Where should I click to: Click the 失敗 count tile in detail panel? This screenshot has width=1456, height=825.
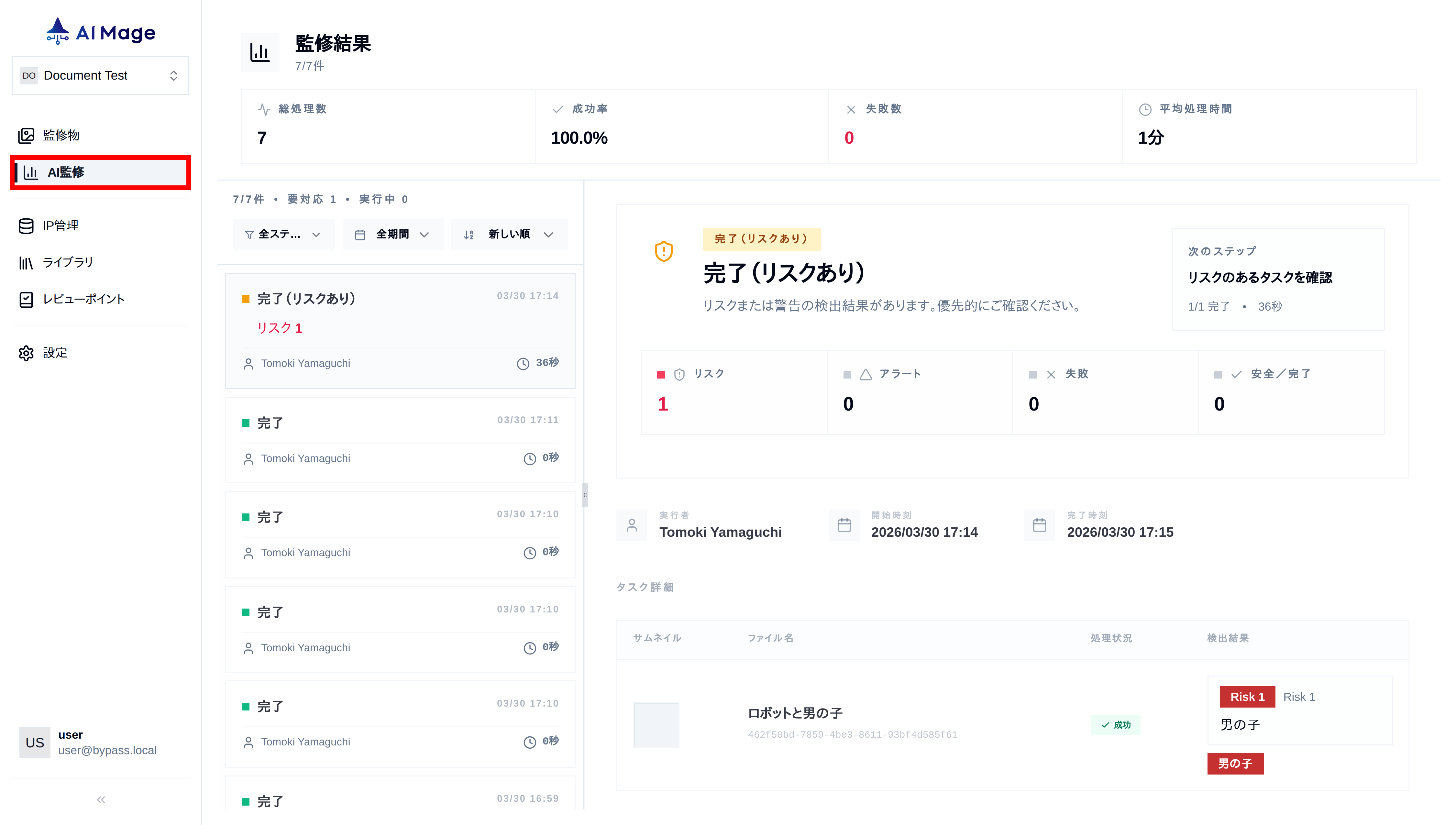pos(1105,392)
